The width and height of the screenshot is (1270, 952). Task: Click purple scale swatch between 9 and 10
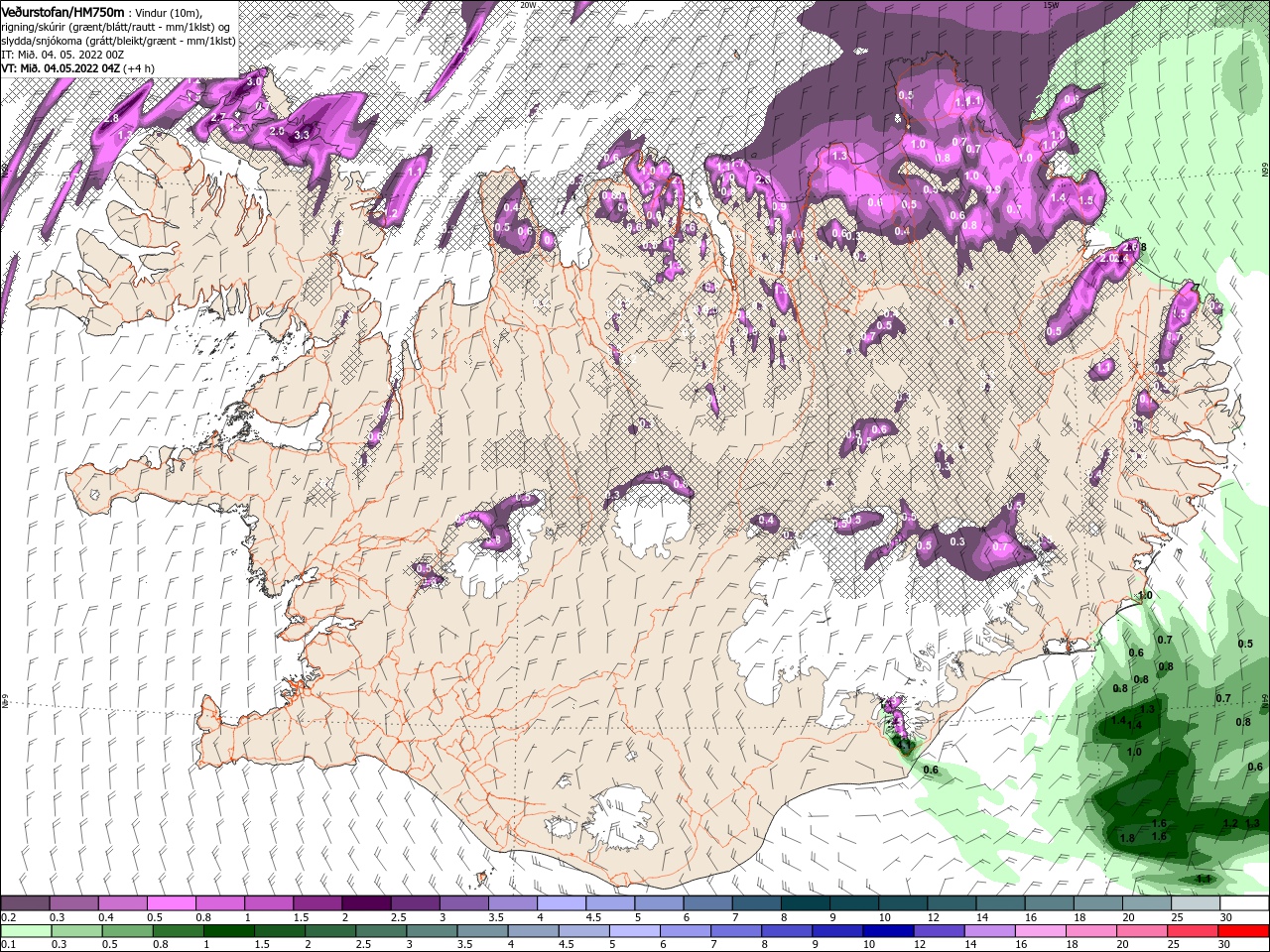[853, 903]
